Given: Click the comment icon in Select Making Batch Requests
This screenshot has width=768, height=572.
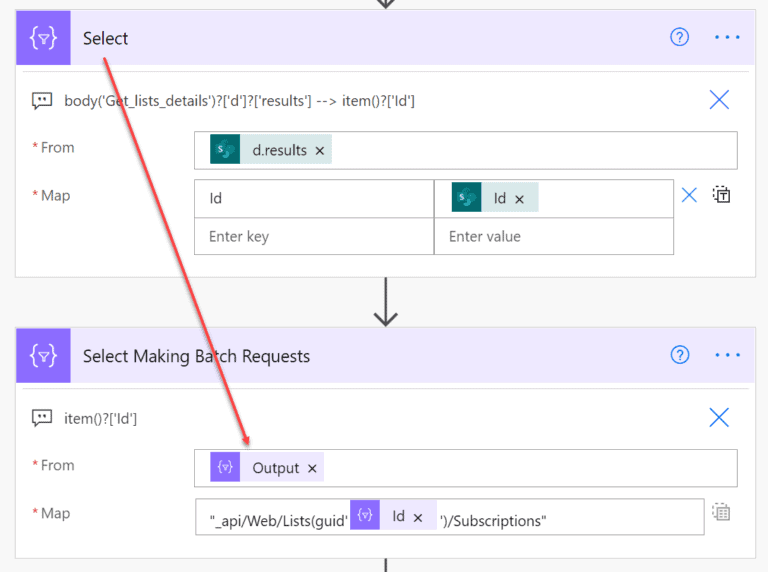Looking at the screenshot, I should coord(42,418).
